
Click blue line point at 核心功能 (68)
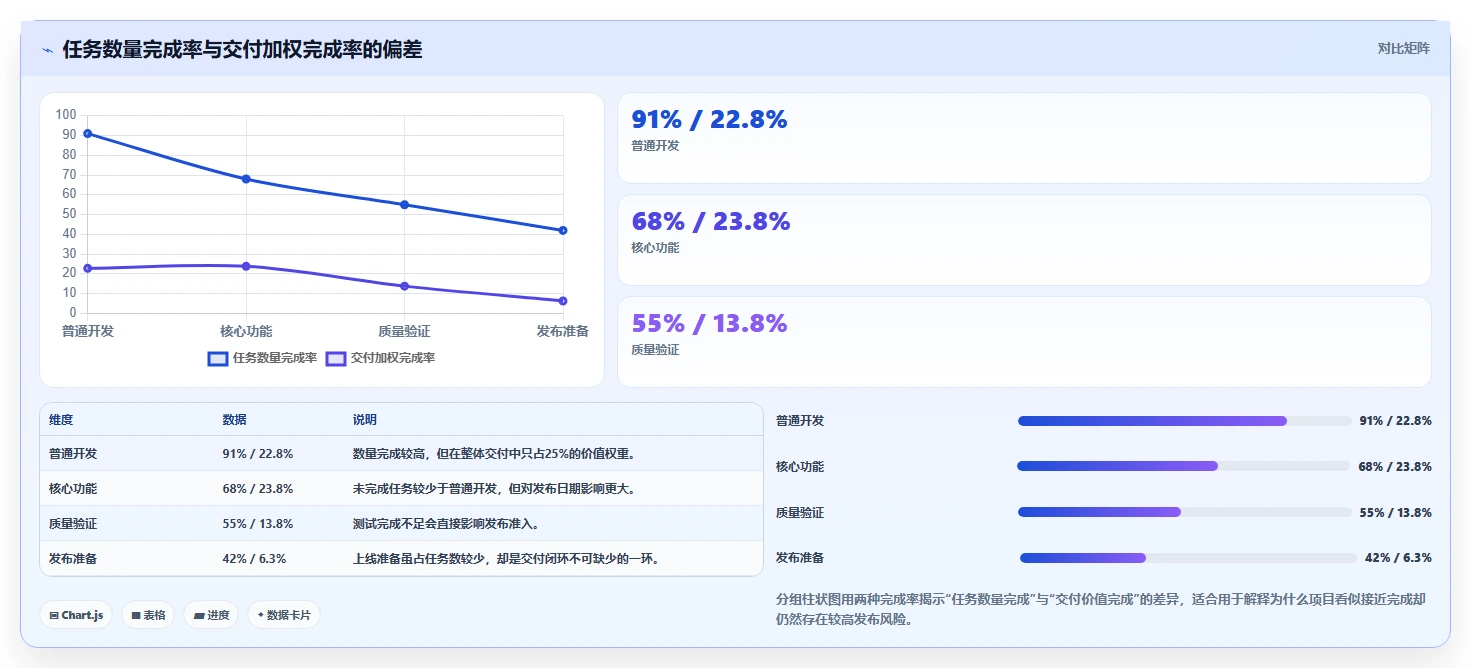click(246, 179)
